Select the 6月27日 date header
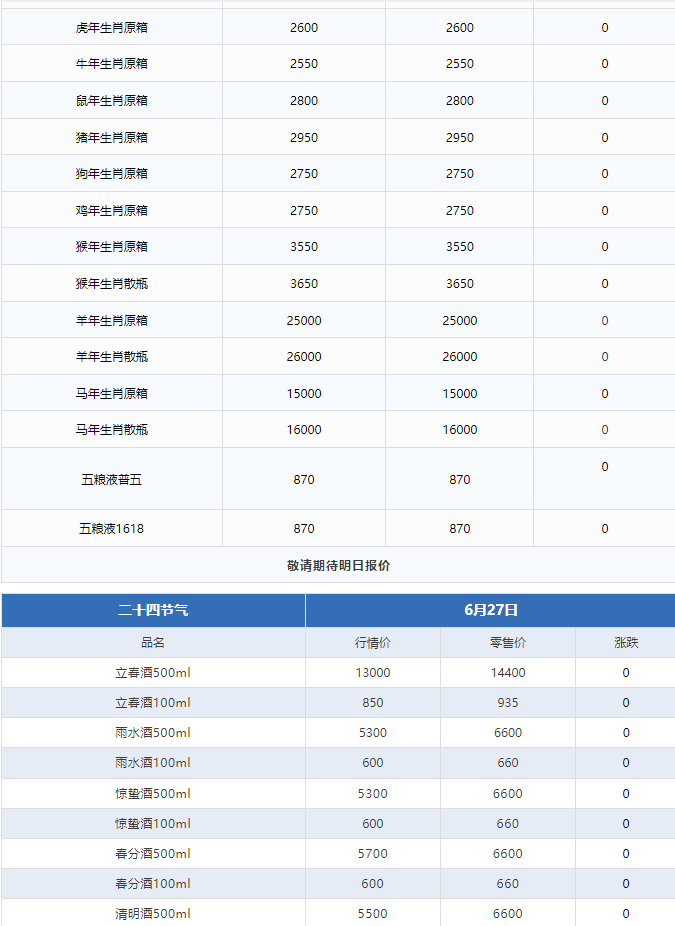 (x=490, y=610)
